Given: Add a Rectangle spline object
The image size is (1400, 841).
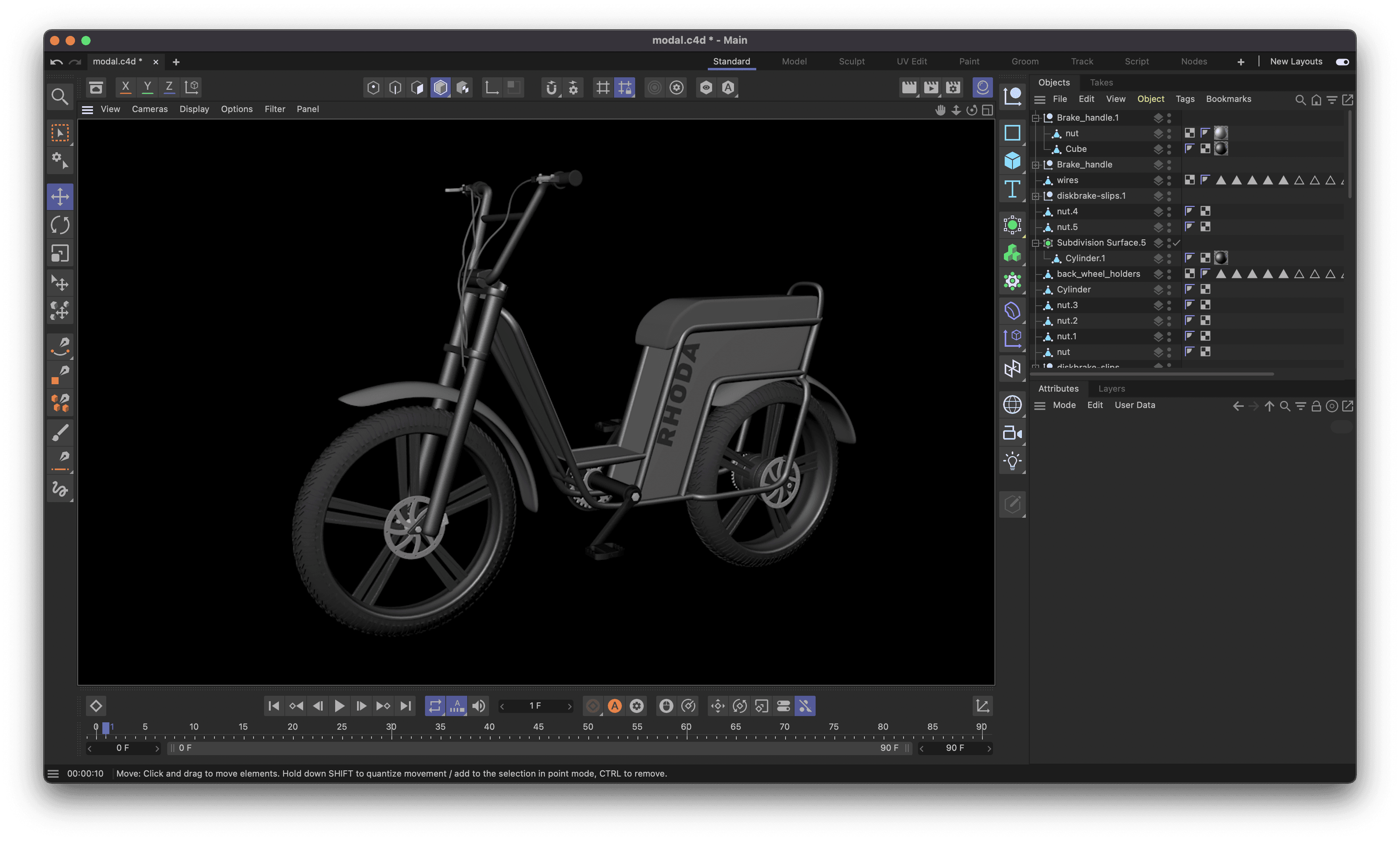Looking at the screenshot, I should [x=1012, y=133].
